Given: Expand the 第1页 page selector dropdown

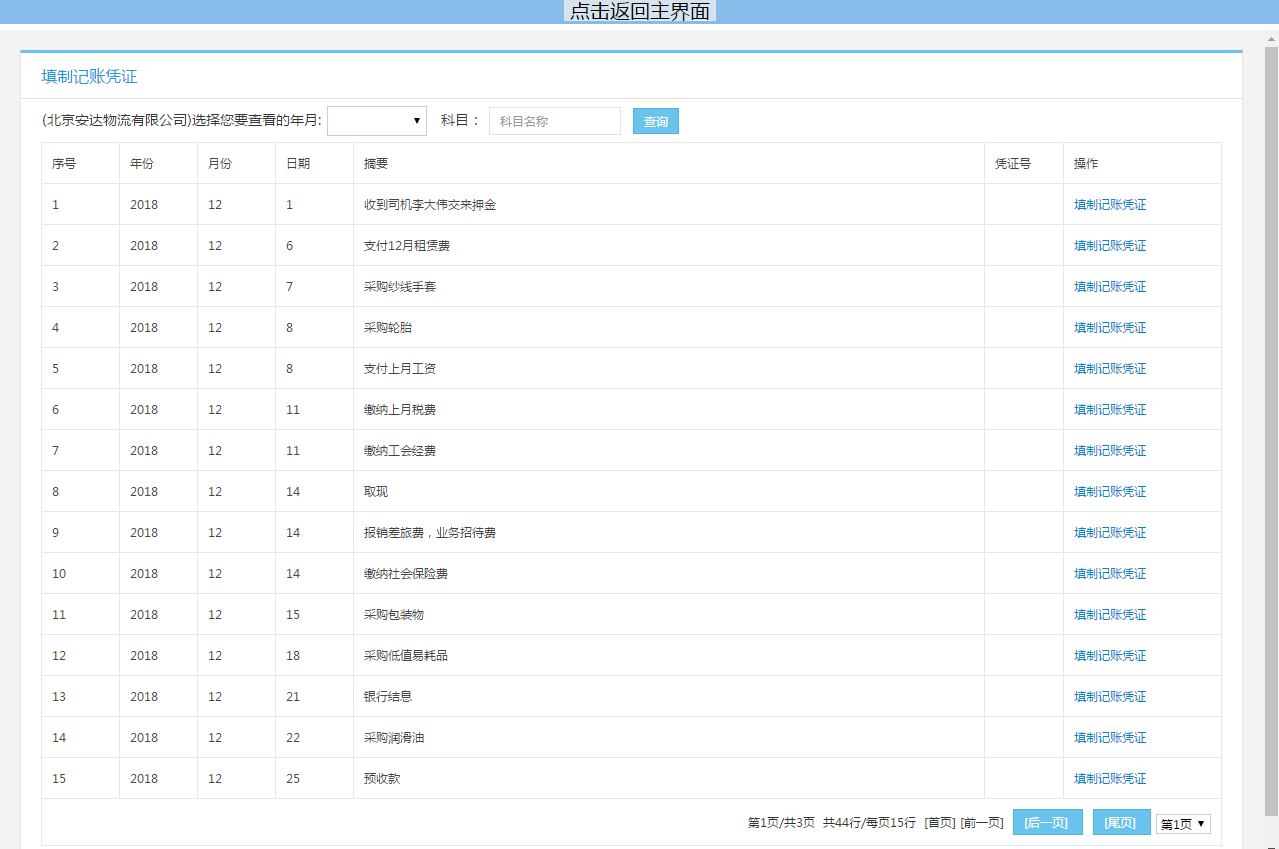Looking at the screenshot, I should click(x=1183, y=824).
